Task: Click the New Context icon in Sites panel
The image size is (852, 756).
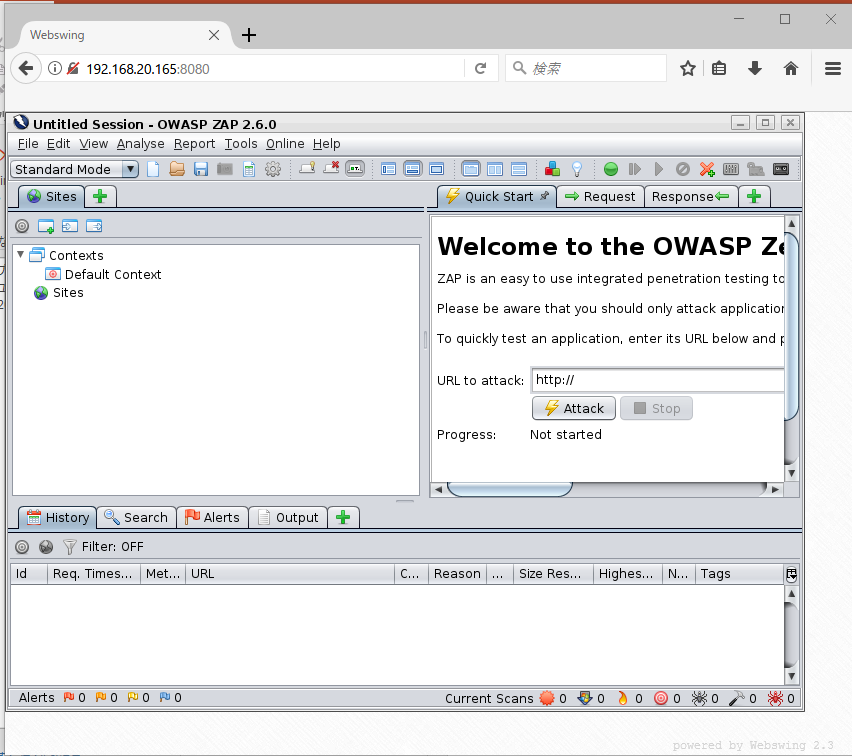Action: 46,226
